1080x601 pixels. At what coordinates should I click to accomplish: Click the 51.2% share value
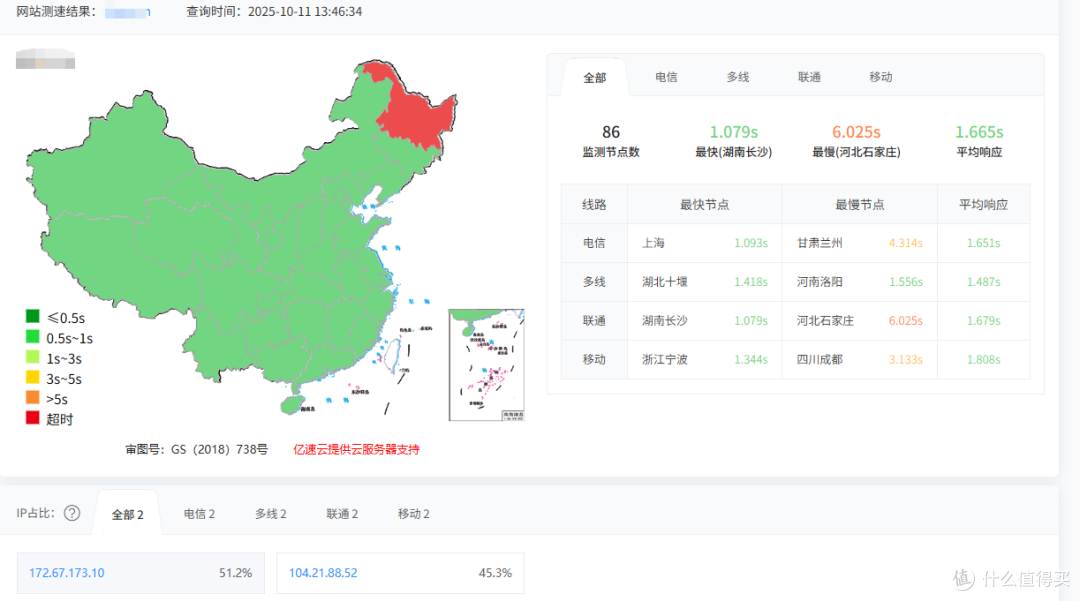click(236, 573)
